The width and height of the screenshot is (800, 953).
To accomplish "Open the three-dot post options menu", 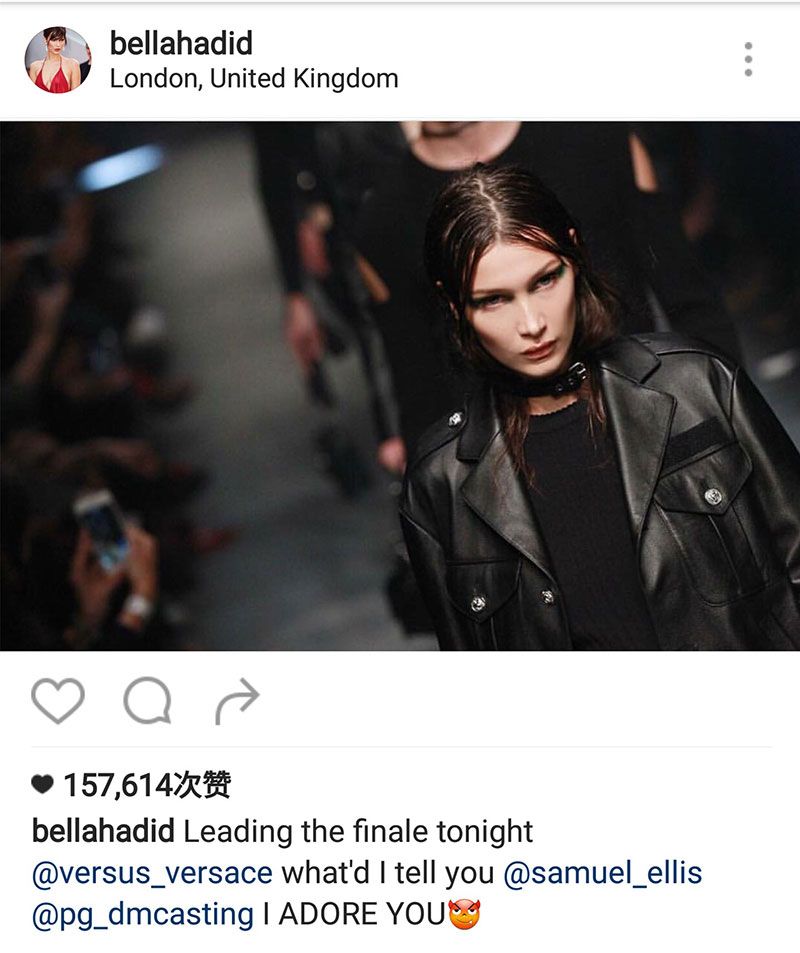I will coord(748,59).
